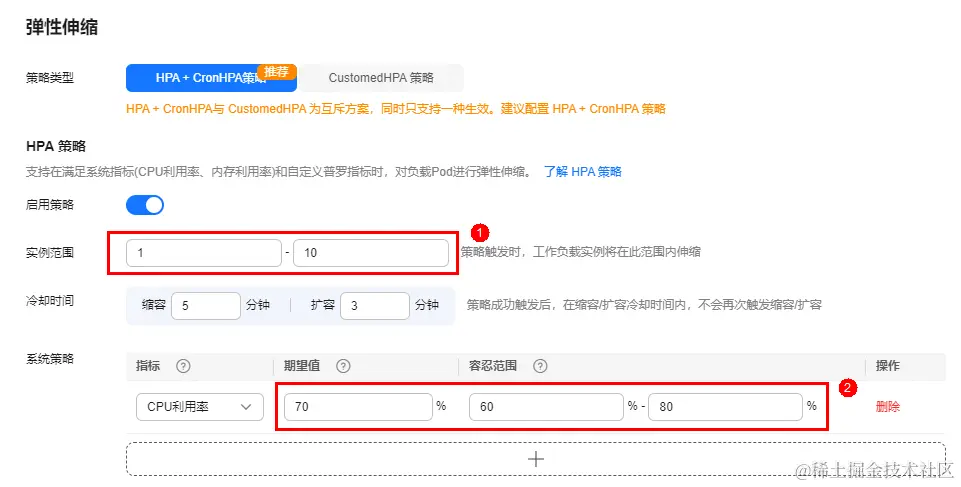961x487 pixels.
Task: Toggle the 启用策略 switch off
Action: coord(145,205)
